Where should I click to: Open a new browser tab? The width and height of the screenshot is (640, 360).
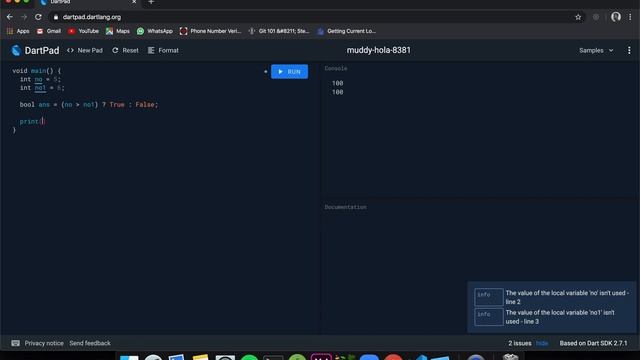(x=151, y=2)
